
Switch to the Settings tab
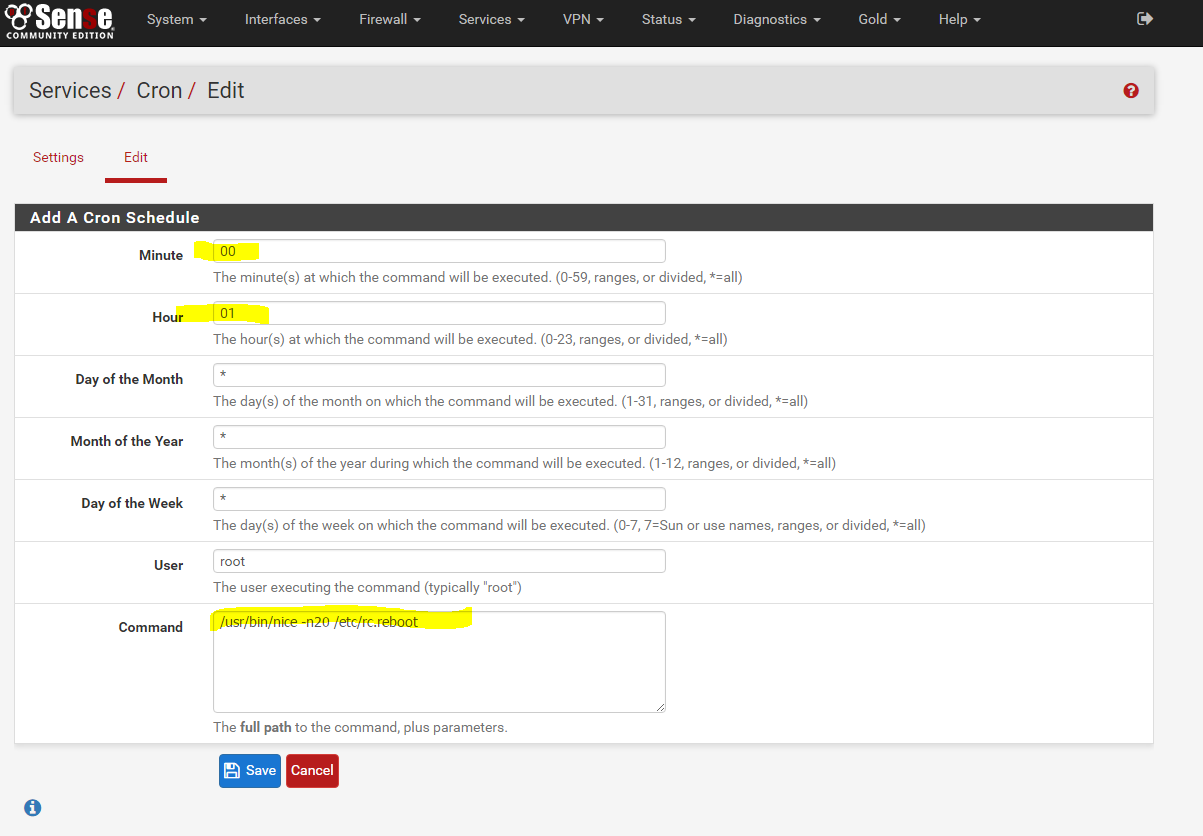point(57,157)
